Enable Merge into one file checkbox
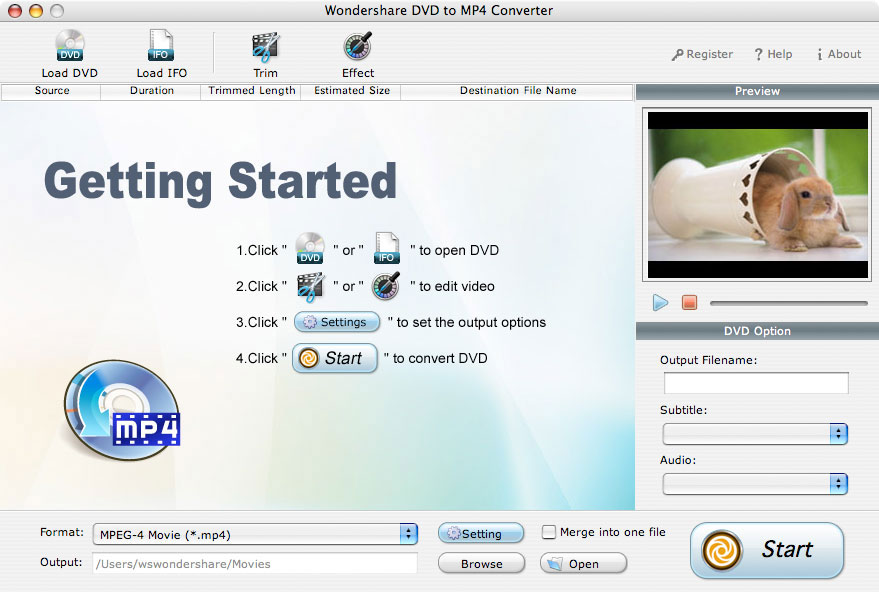The image size is (879, 592). click(x=549, y=532)
